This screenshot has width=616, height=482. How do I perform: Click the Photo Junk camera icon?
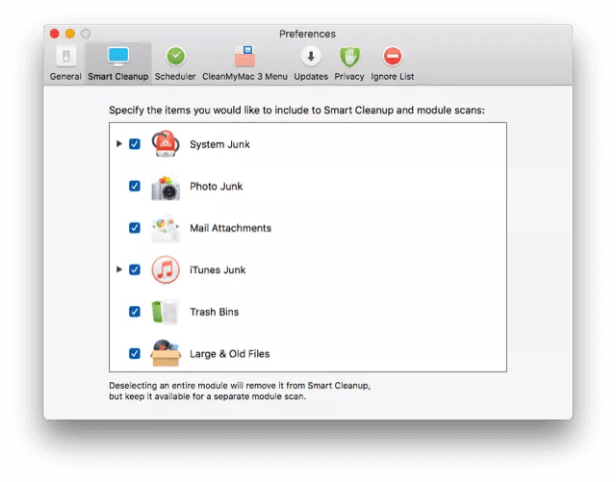165,188
